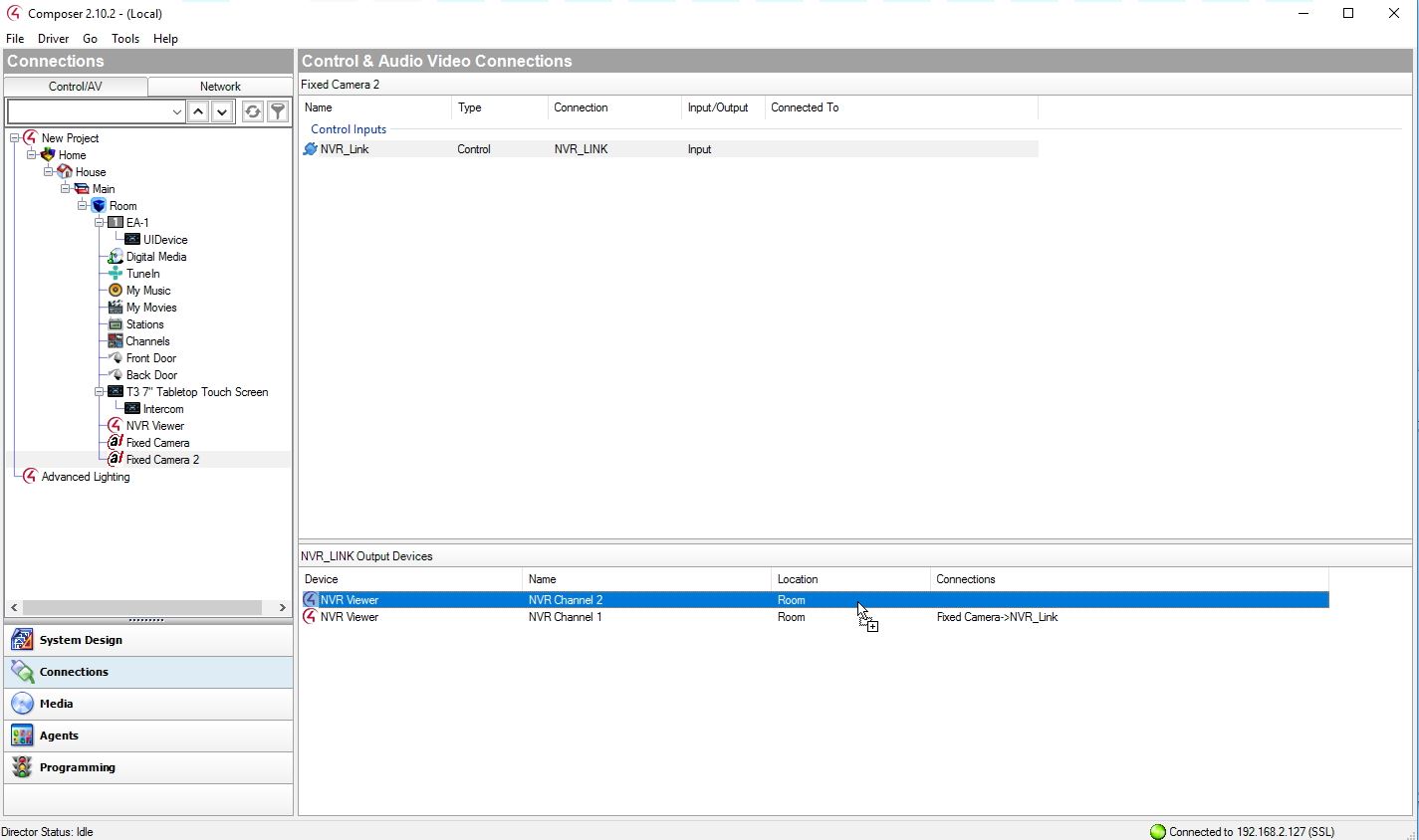The image size is (1419, 840).
Task: Open the search combo box dropdown arrow
Action: click(x=176, y=111)
